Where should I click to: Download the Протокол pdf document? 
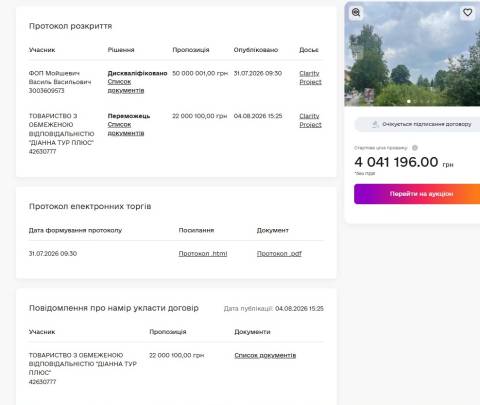tap(279, 254)
